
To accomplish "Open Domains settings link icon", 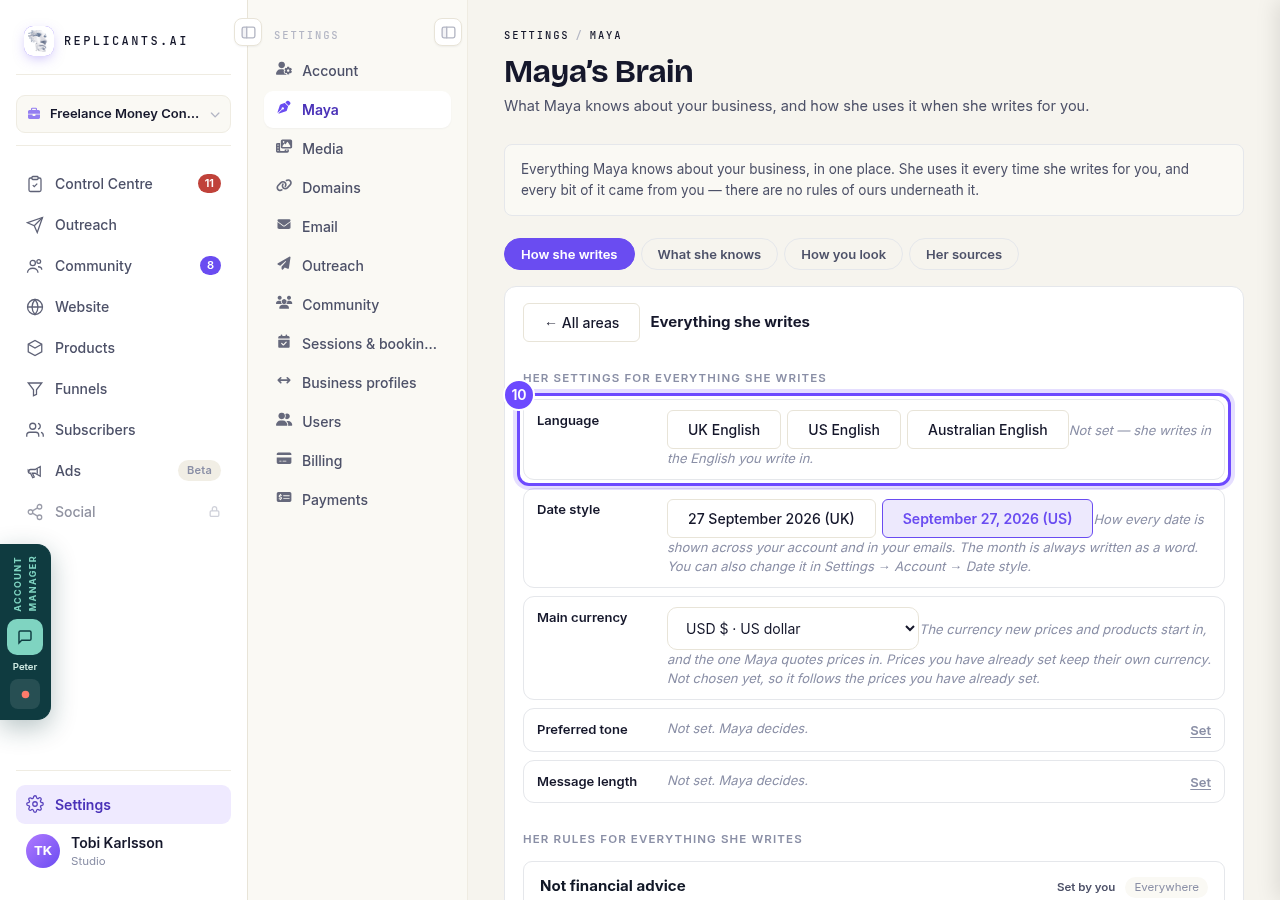I will [x=284, y=187].
